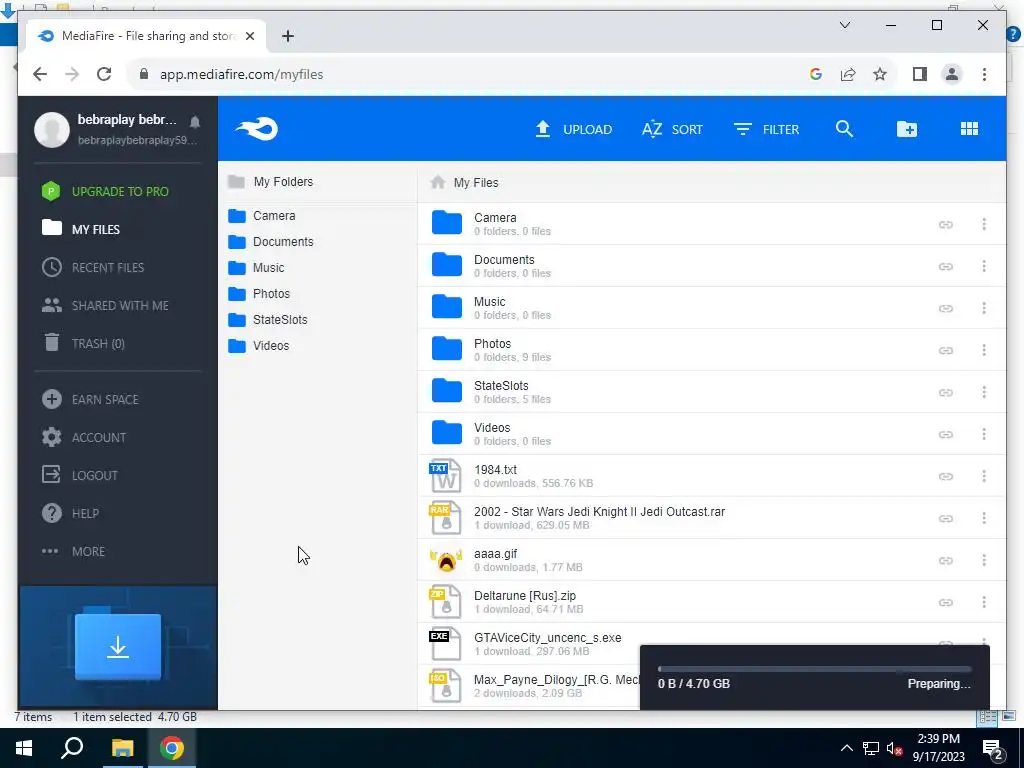
Task: Open more options for StateSlots folder
Action: pos(984,392)
